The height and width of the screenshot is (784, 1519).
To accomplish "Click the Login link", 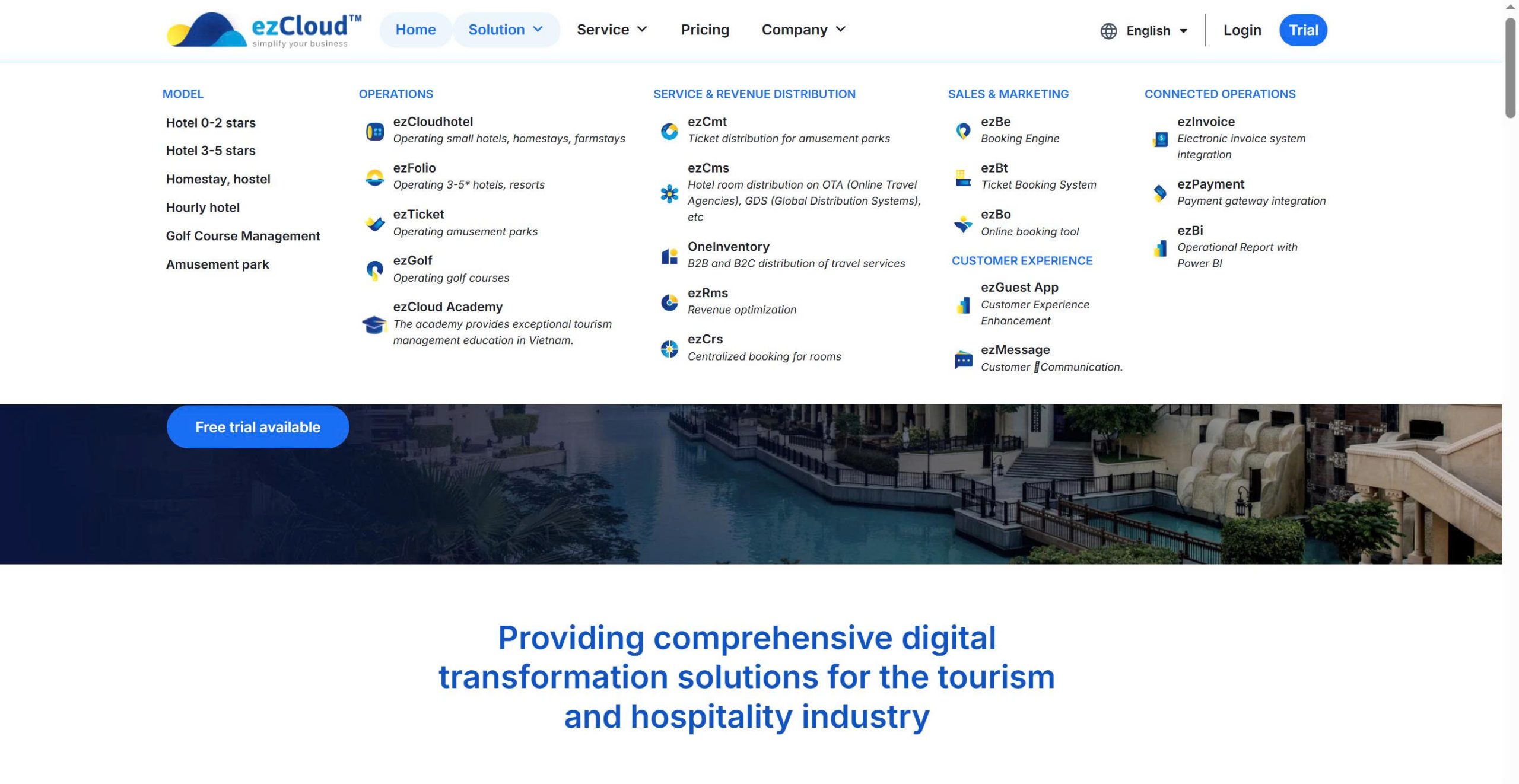I will (x=1242, y=30).
